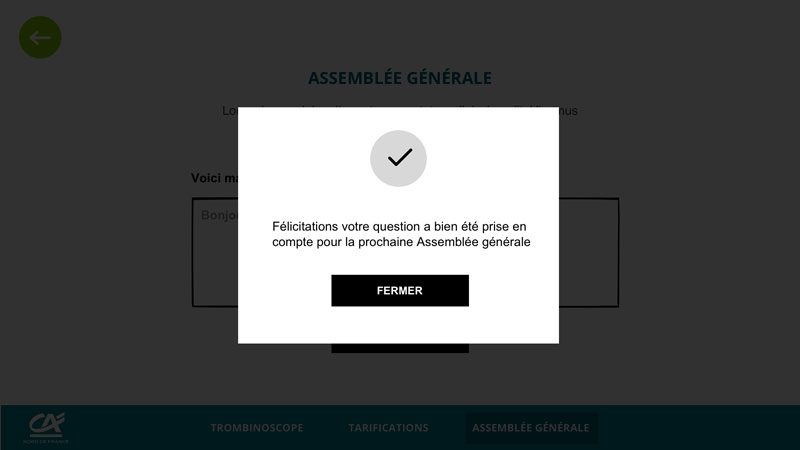Click the "Bonjo" text in the text box
This screenshot has height=450, width=800.
[218, 215]
